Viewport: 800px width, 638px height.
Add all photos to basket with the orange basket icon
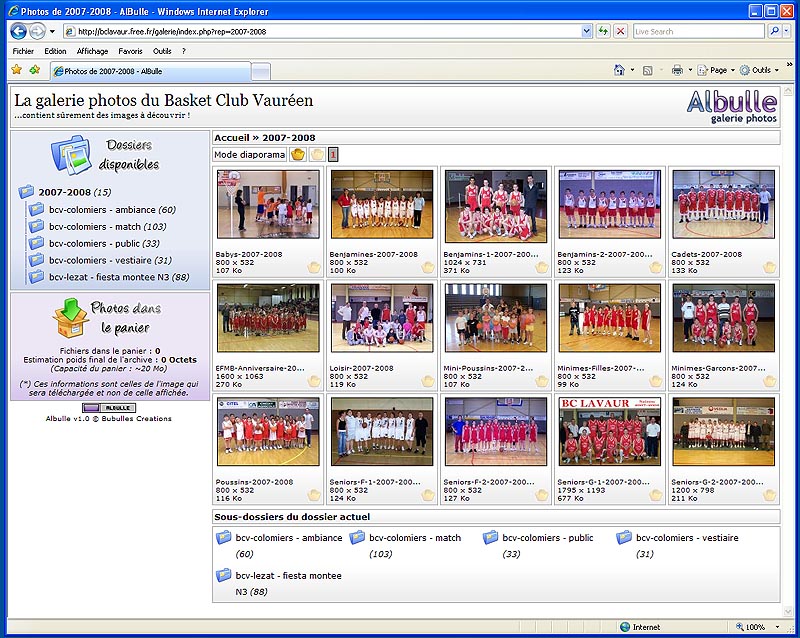[x=298, y=154]
